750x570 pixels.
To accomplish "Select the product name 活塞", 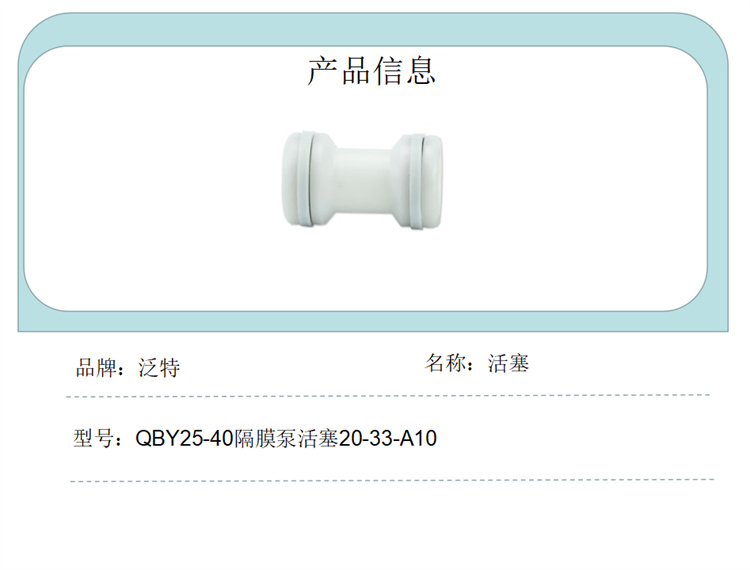I will click(x=508, y=363).
